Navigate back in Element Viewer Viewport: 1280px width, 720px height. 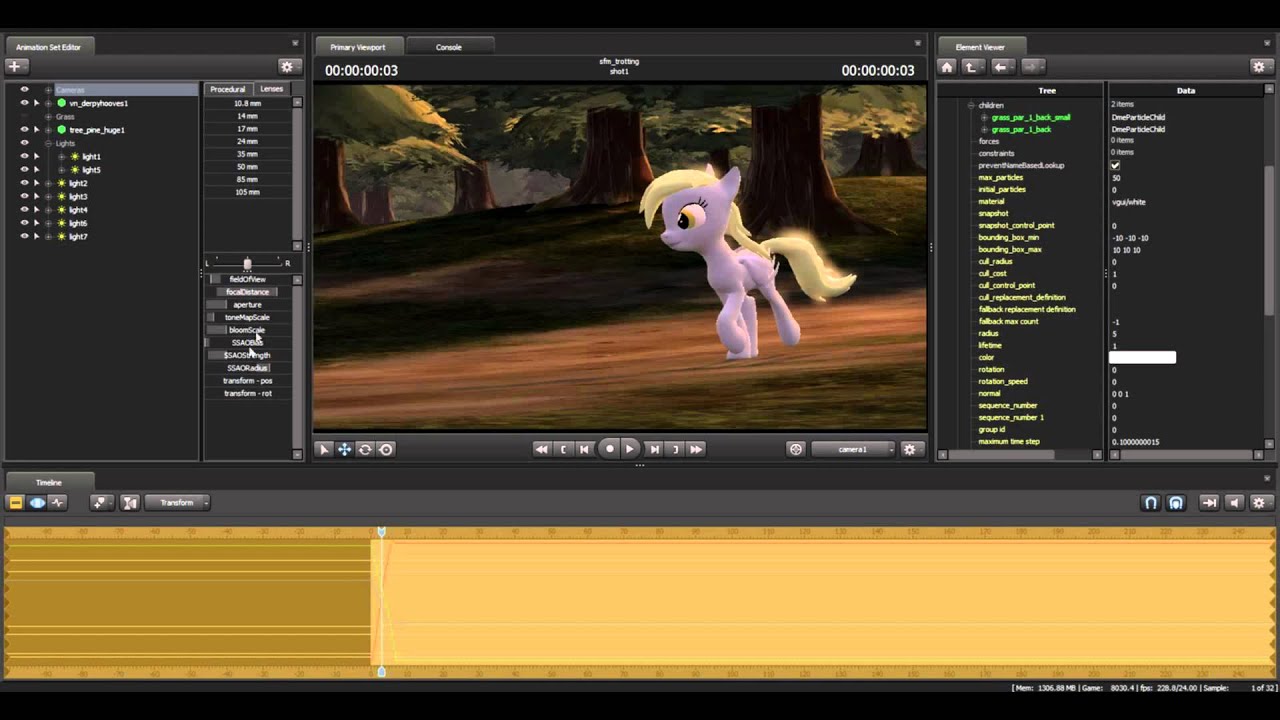coord(1001,66)
